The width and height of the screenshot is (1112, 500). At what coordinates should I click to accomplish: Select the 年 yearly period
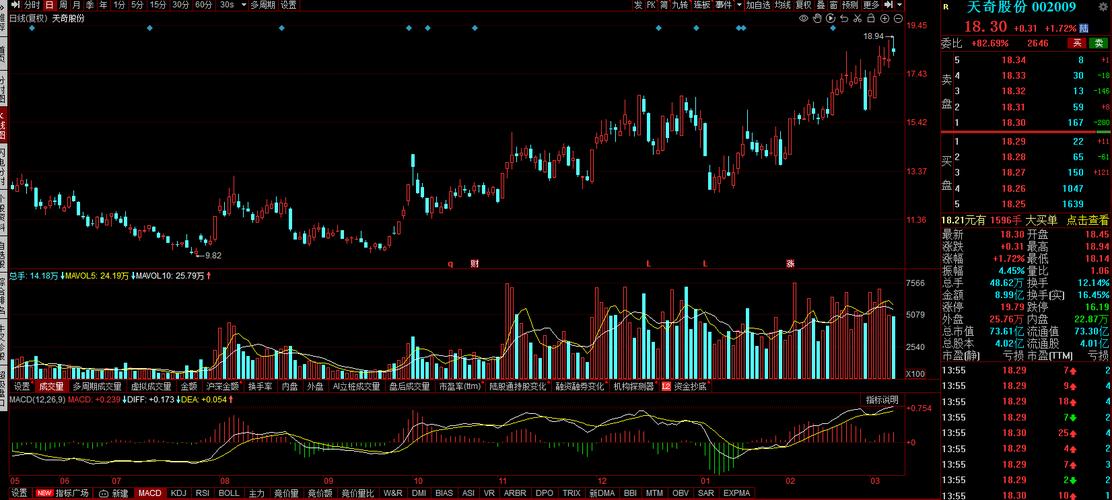(x=104, y=5)
